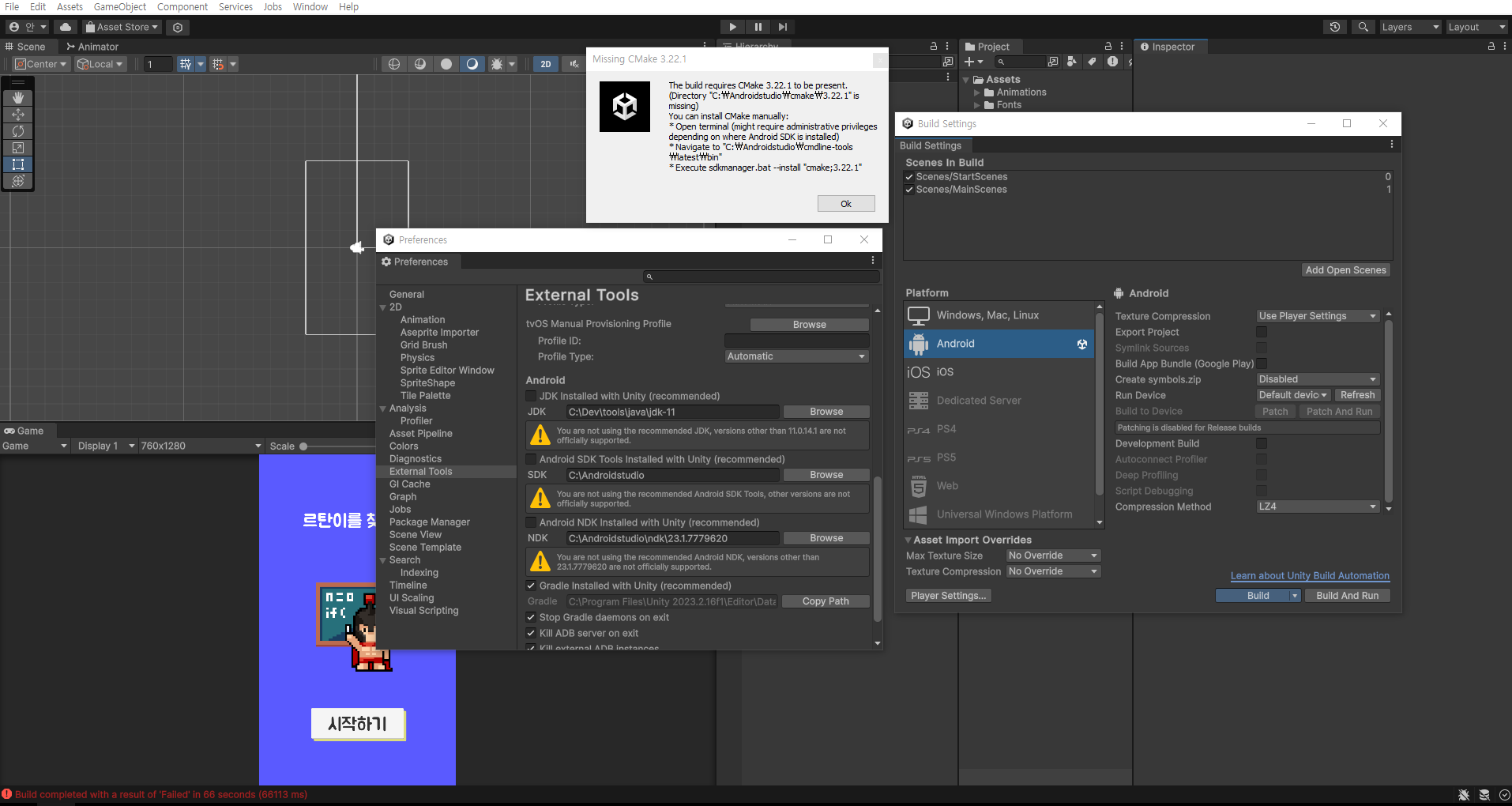The image size is (1512, 806).
Task: Toggle the snap increment magnet icon
Action: pyautogui.click(x=218, y=64)
